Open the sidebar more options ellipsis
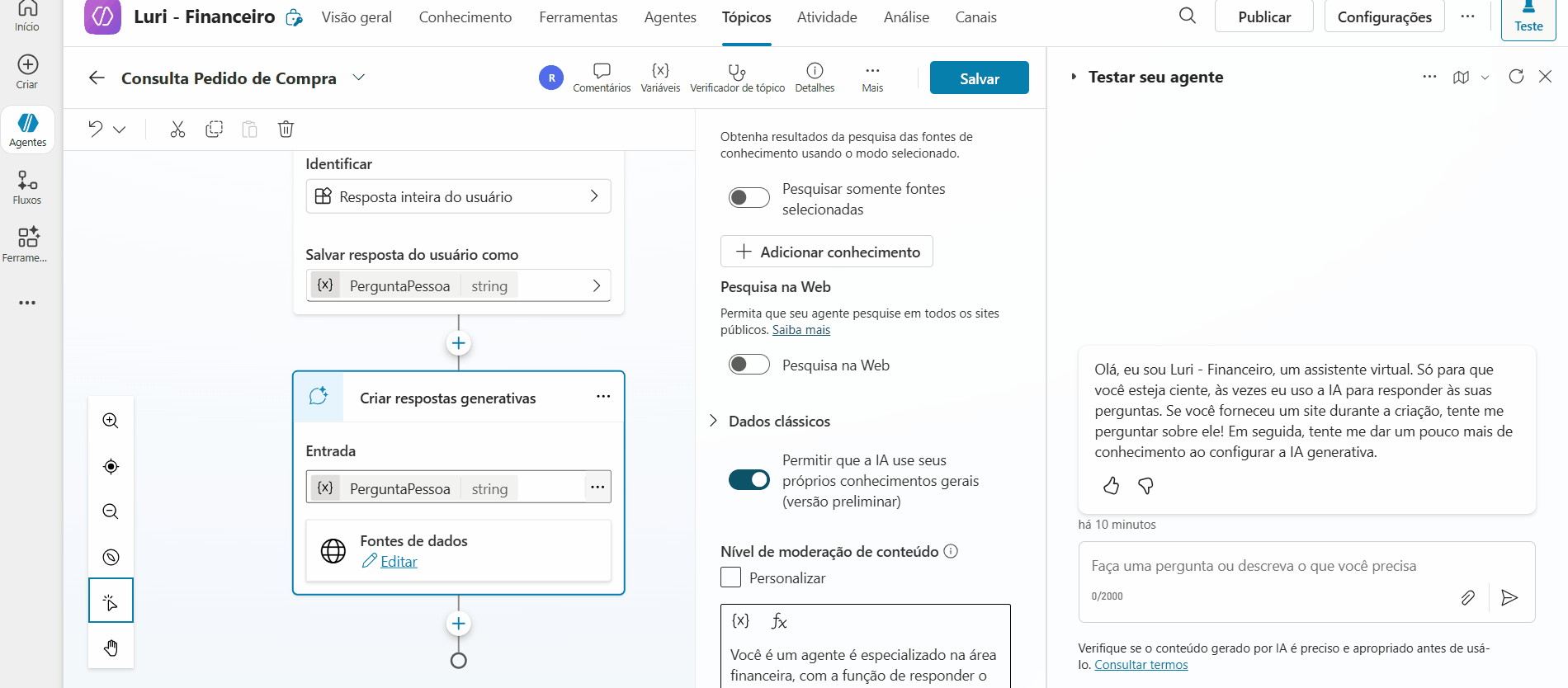 (x=27, y=303)
